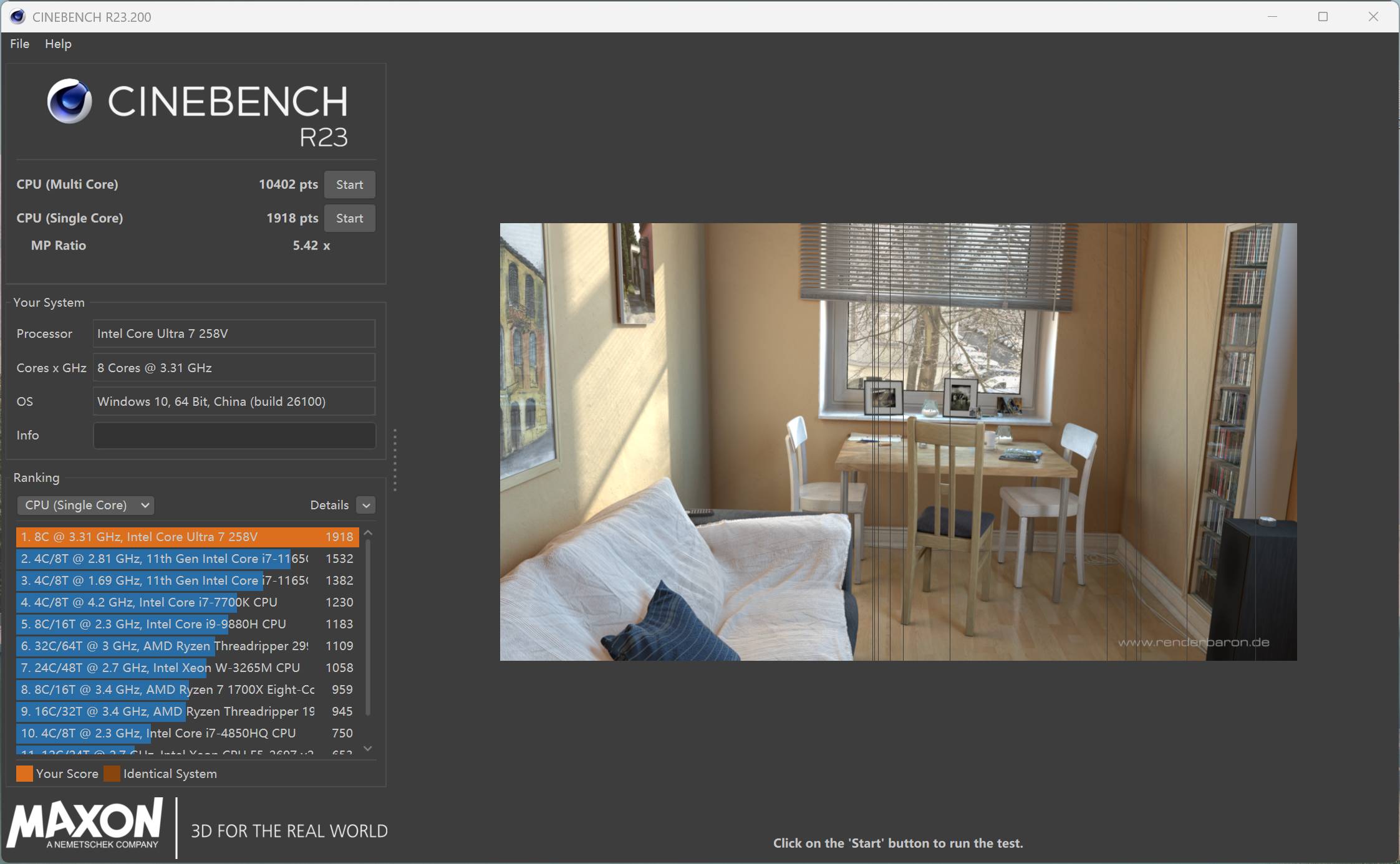Image resolution: width=1400 pixels, height=864 pixels.
Task: Select ranking row 8 AMD Ryzen 7 1700X
Action: pos(187,689)
